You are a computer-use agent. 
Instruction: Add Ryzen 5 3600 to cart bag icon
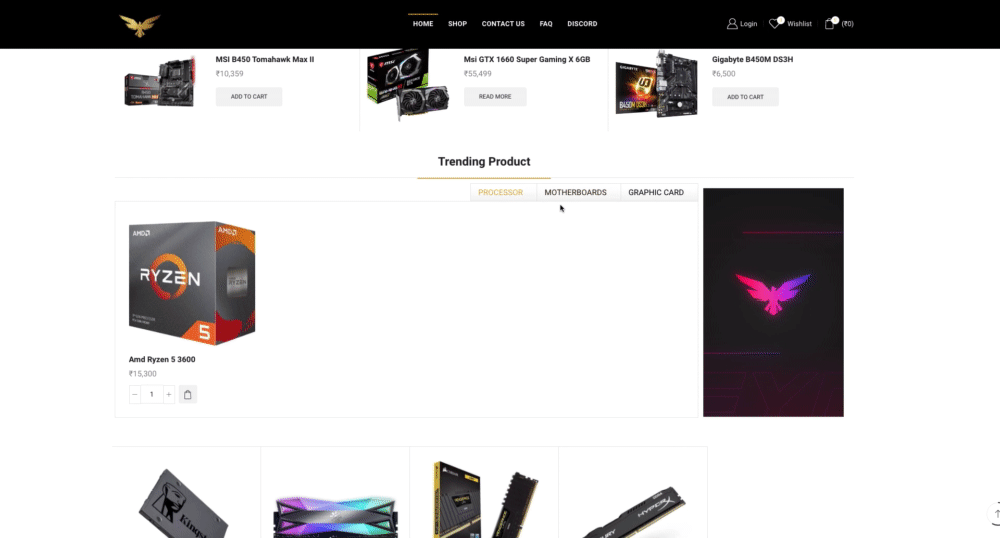[x=188, y=395]
